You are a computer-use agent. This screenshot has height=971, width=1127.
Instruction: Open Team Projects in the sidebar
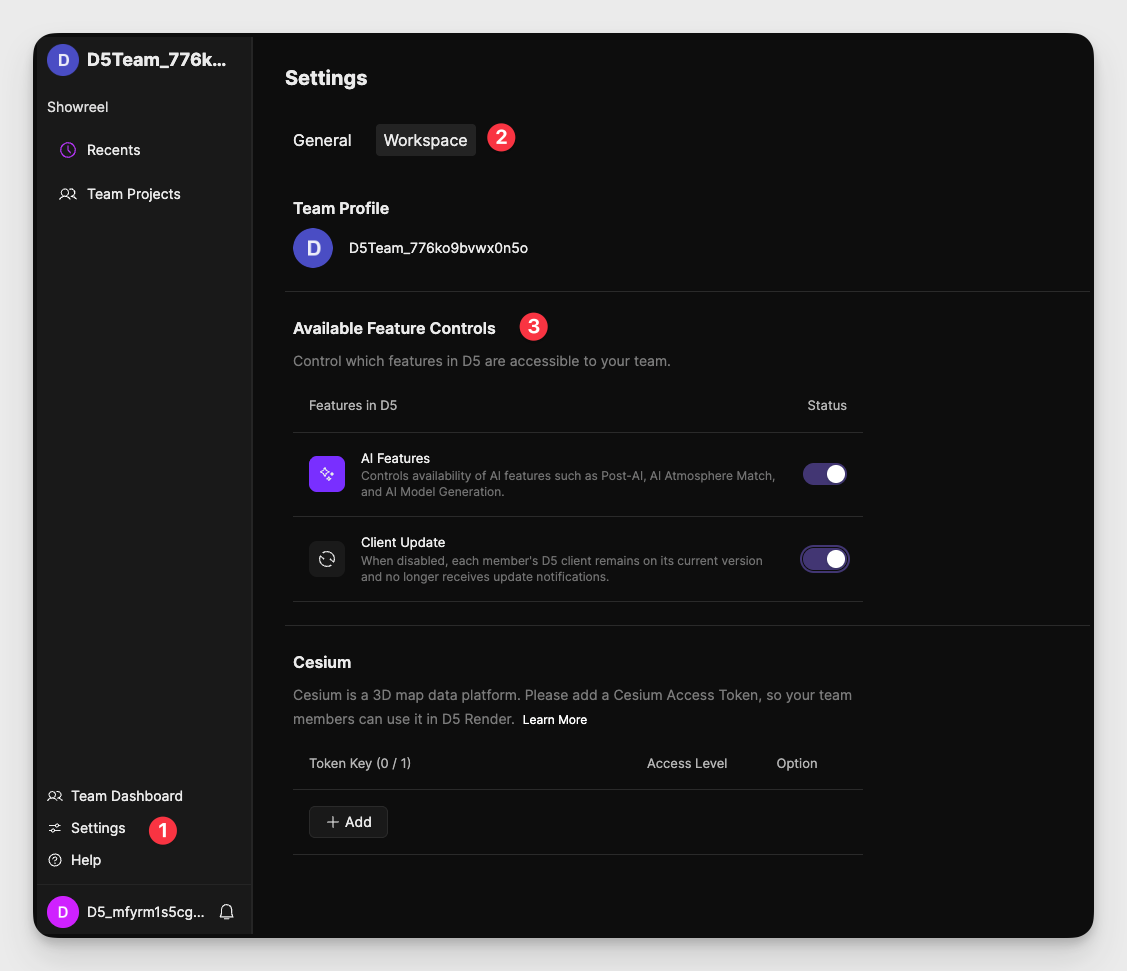133,194
